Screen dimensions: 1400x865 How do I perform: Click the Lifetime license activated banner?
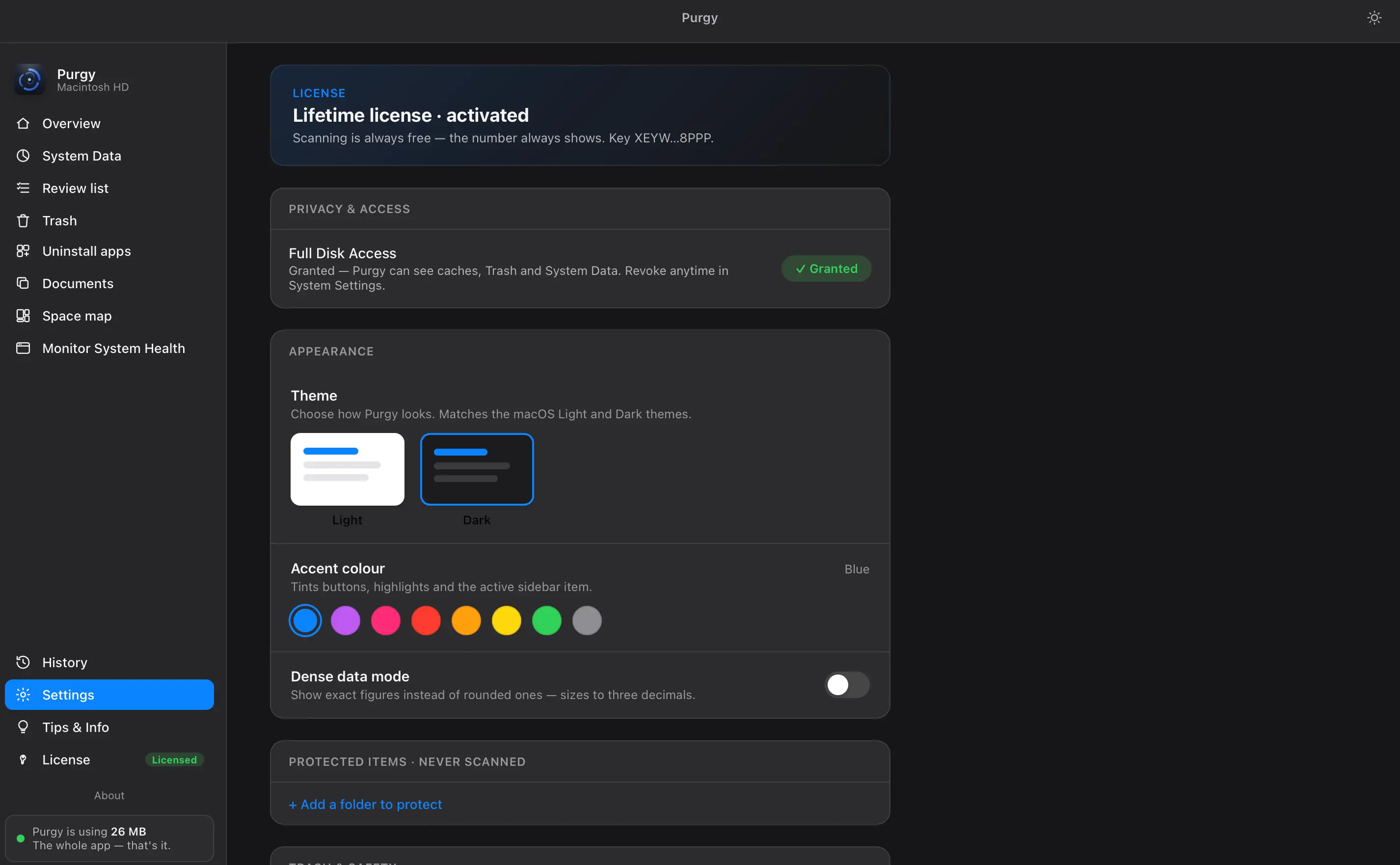pyautogui.click(x=580, y=115)
